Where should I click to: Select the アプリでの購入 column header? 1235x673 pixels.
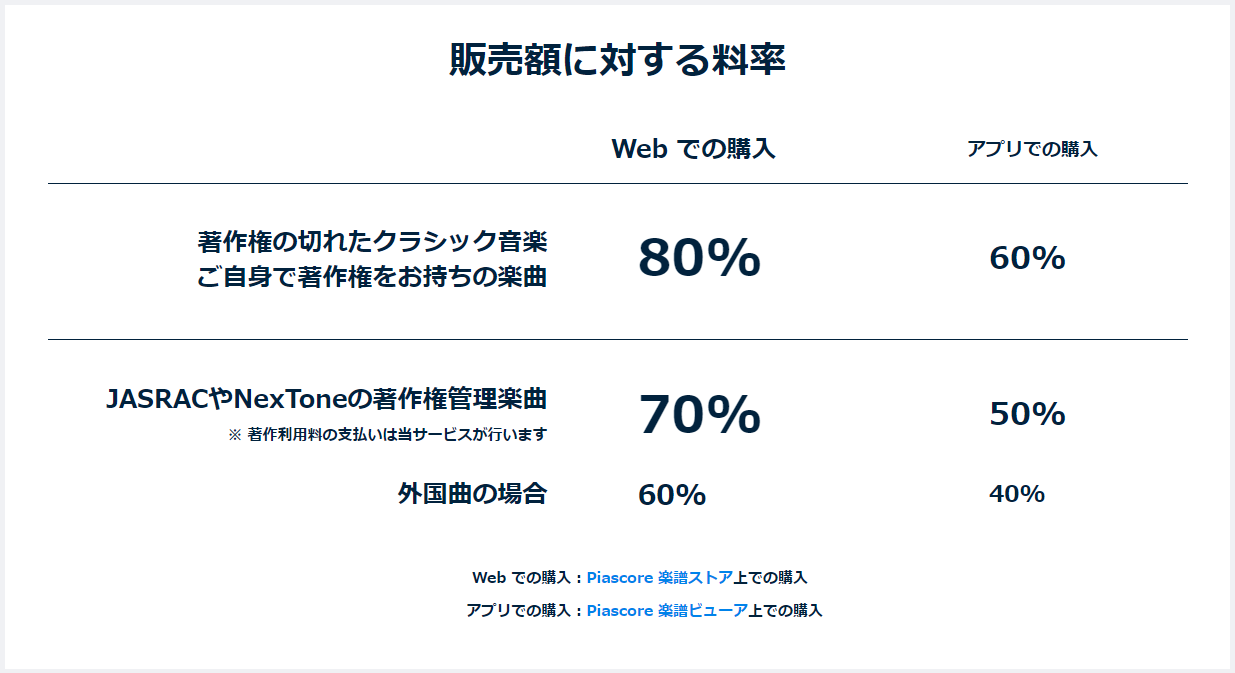[x=1032, y=149]
